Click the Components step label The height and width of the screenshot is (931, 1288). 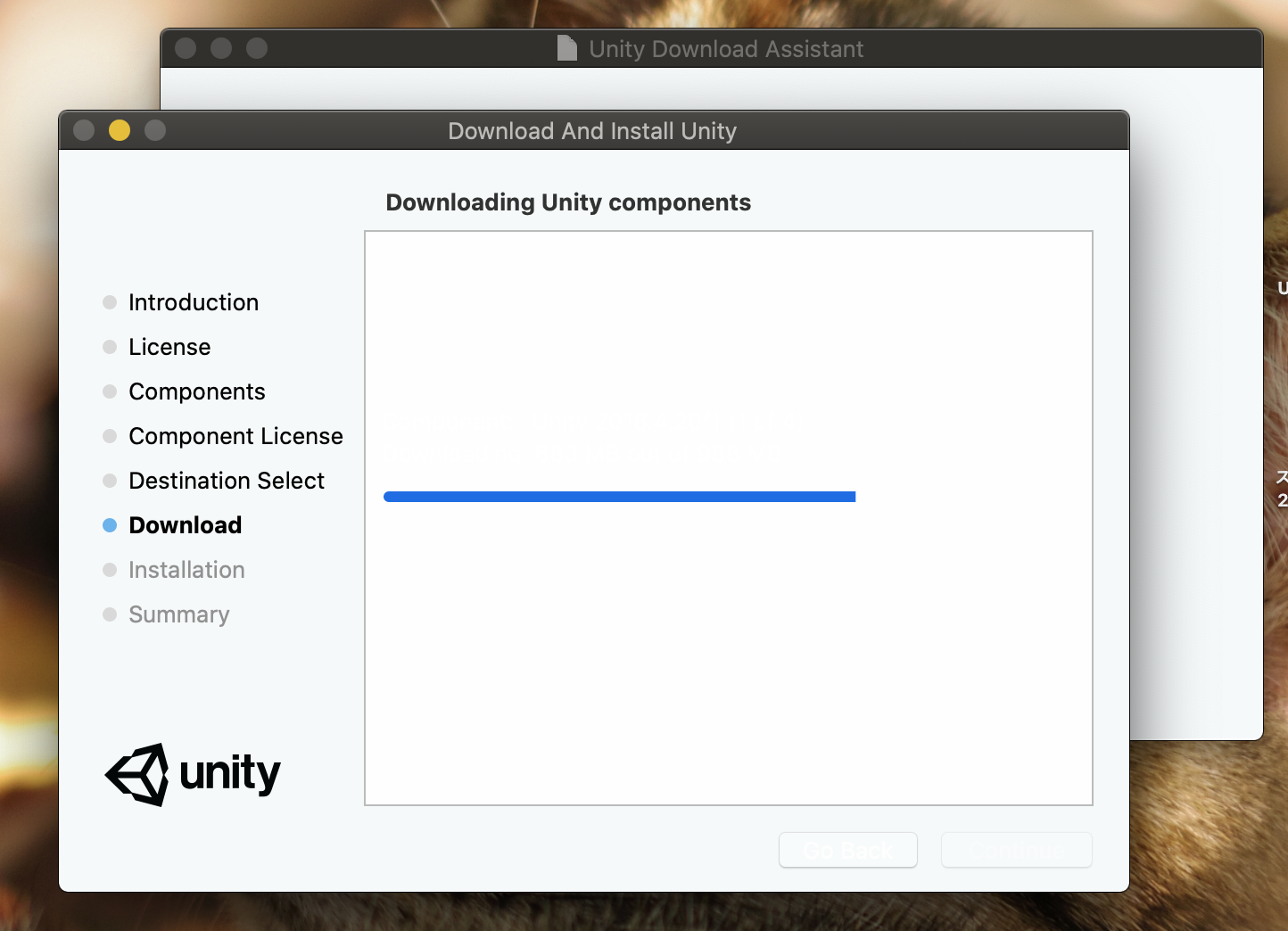click(x=197, y=391)
